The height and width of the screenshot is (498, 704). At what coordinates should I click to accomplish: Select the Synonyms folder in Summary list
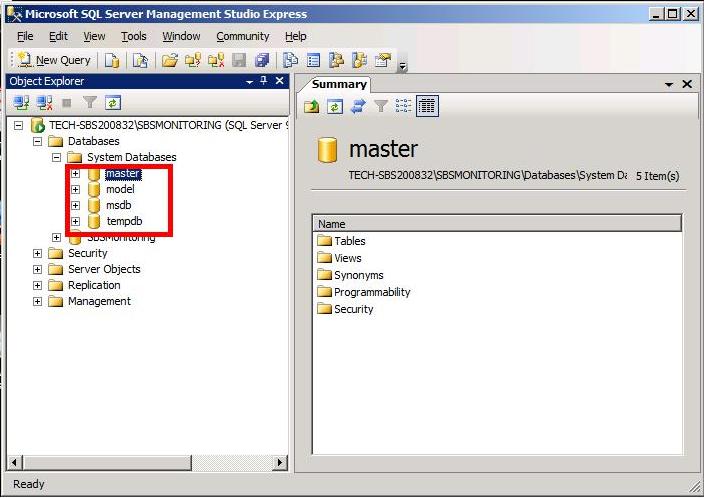pos(350,275)
